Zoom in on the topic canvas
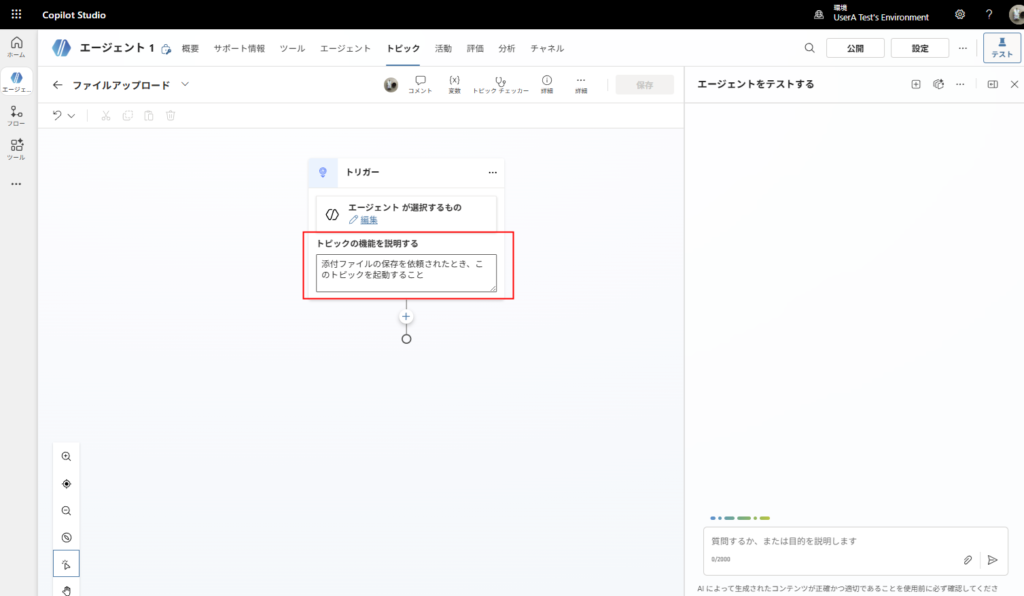This screenshot has height=596, width=1024. click(x=66, y=456)
